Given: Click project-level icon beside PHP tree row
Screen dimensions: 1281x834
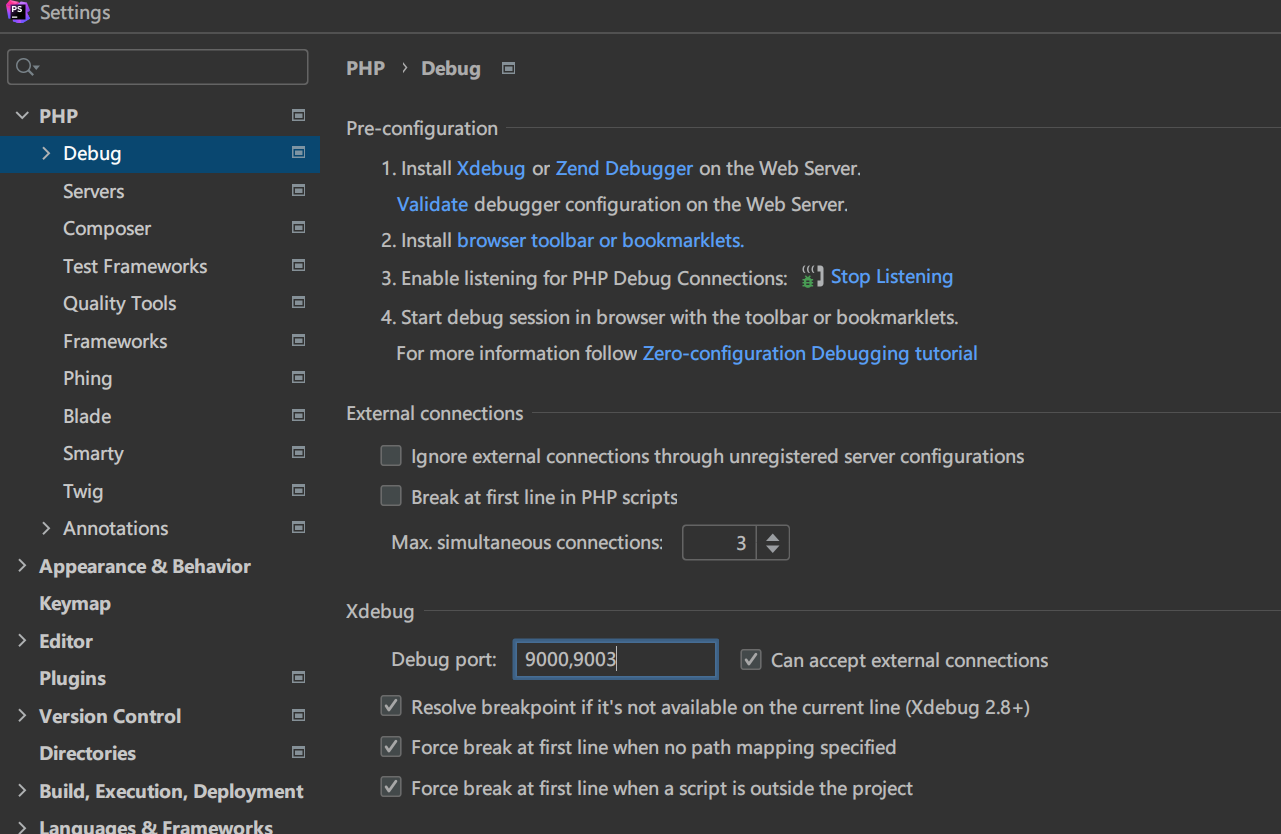Looking at the screenshot, I should click(298, 115).
